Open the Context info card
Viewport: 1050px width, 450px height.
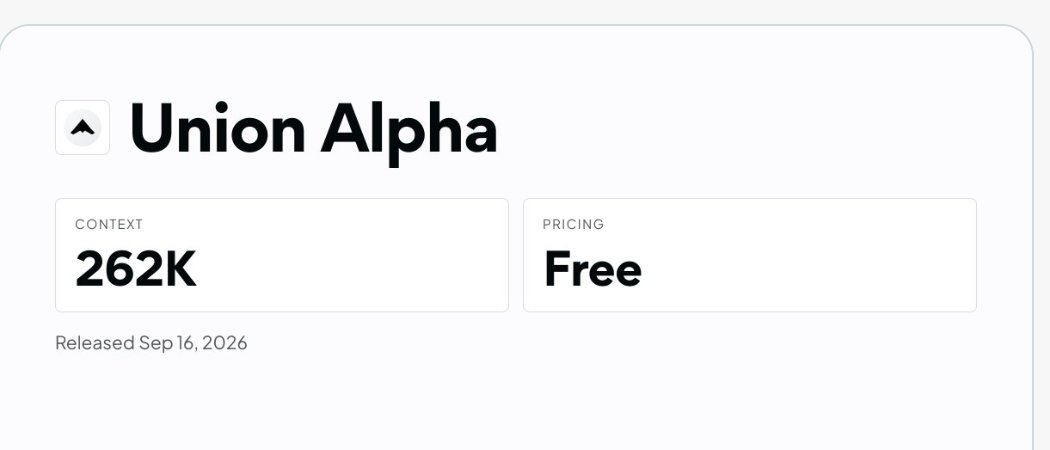point(282,255)
